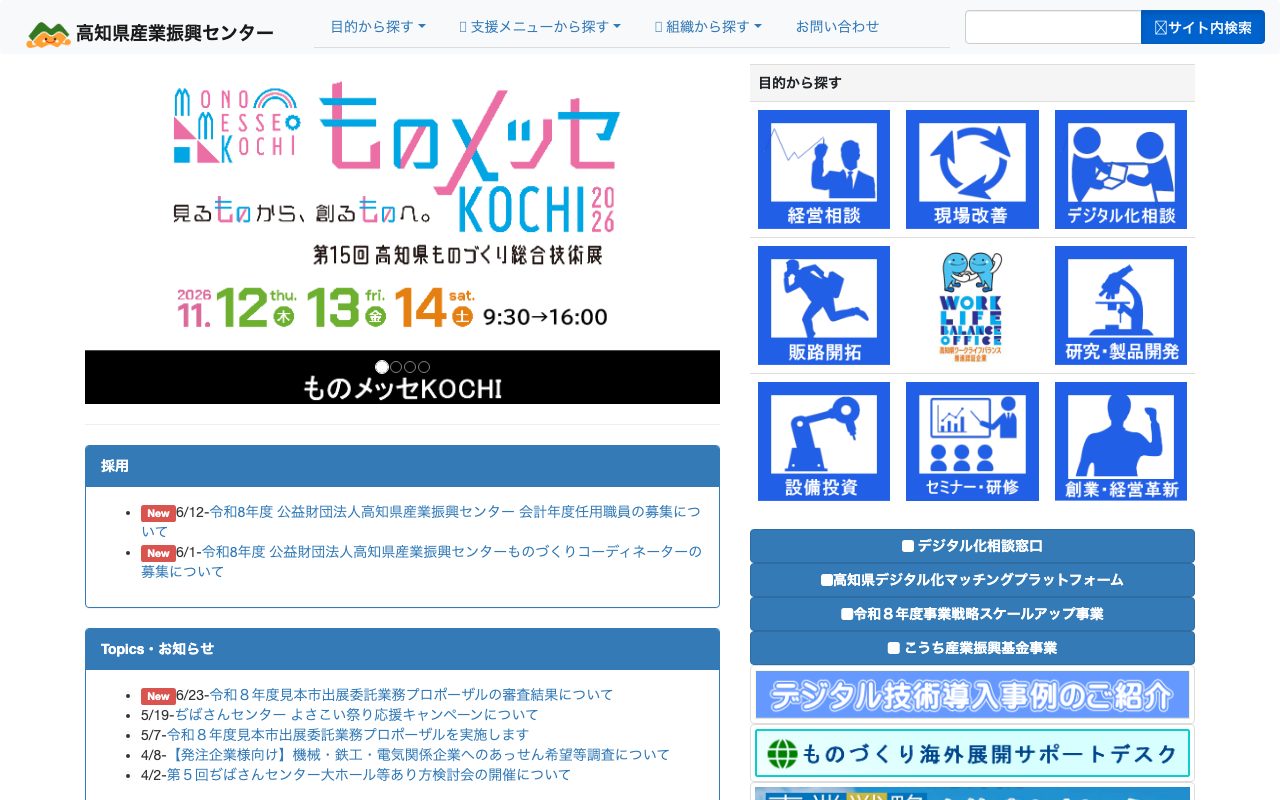Open the 現場改善 icon tile
The image size is (1280, 800).
point(972,169)
